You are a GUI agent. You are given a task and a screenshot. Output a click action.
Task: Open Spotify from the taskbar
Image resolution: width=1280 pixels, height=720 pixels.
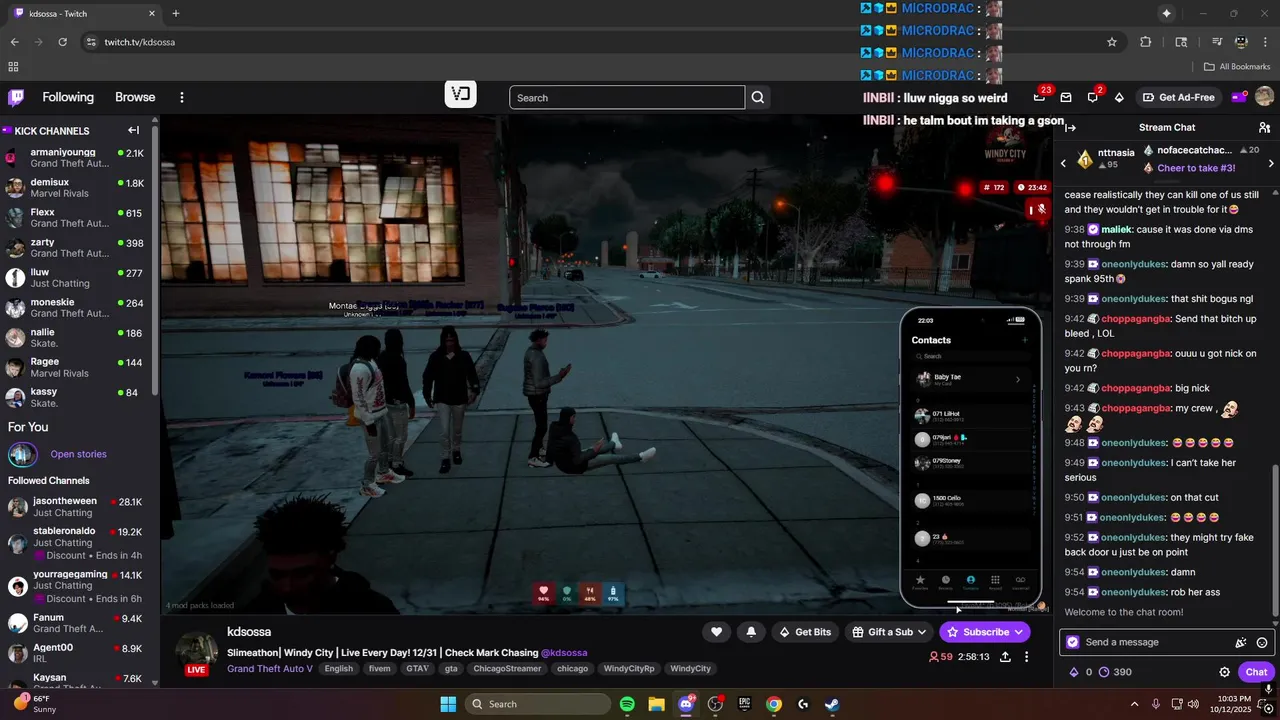tap(627, 704)
